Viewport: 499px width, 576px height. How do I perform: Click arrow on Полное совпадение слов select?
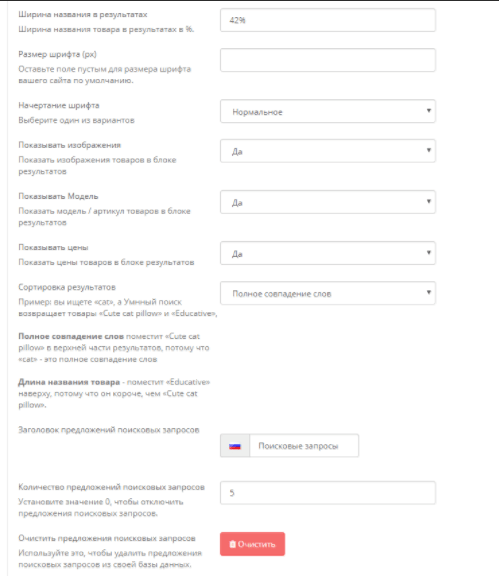pos(428,292)
